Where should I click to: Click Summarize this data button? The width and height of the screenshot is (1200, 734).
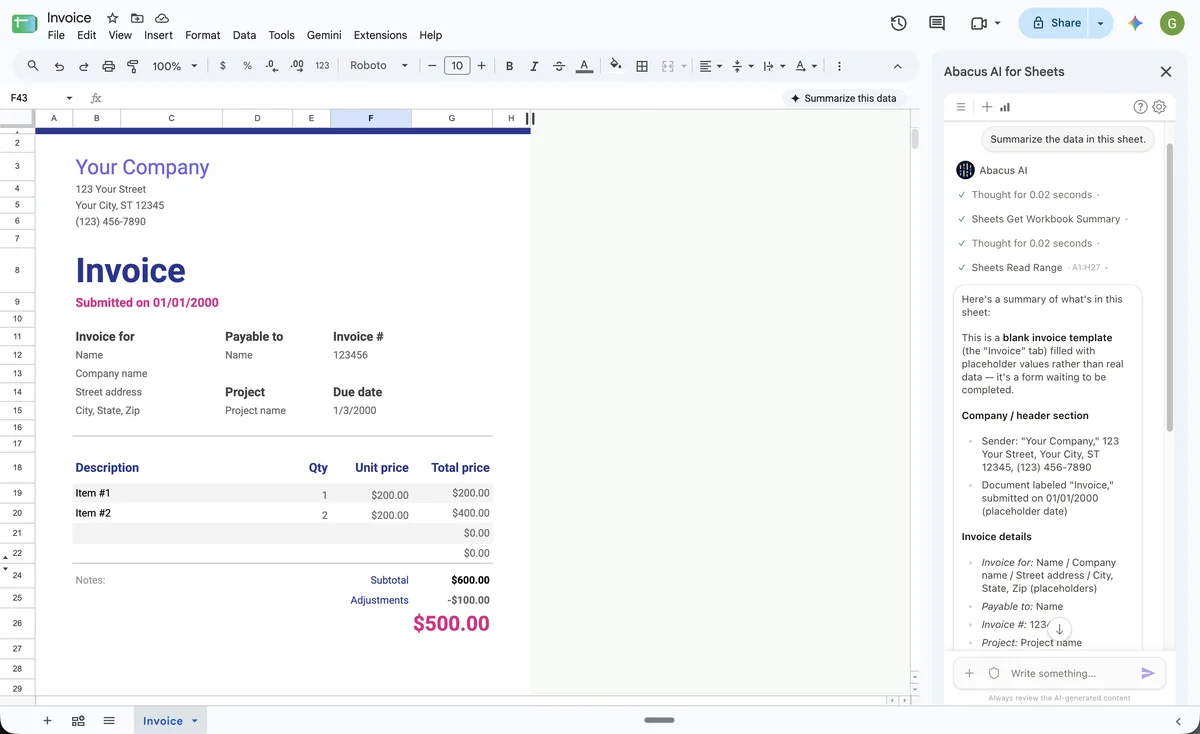point(844,98)
